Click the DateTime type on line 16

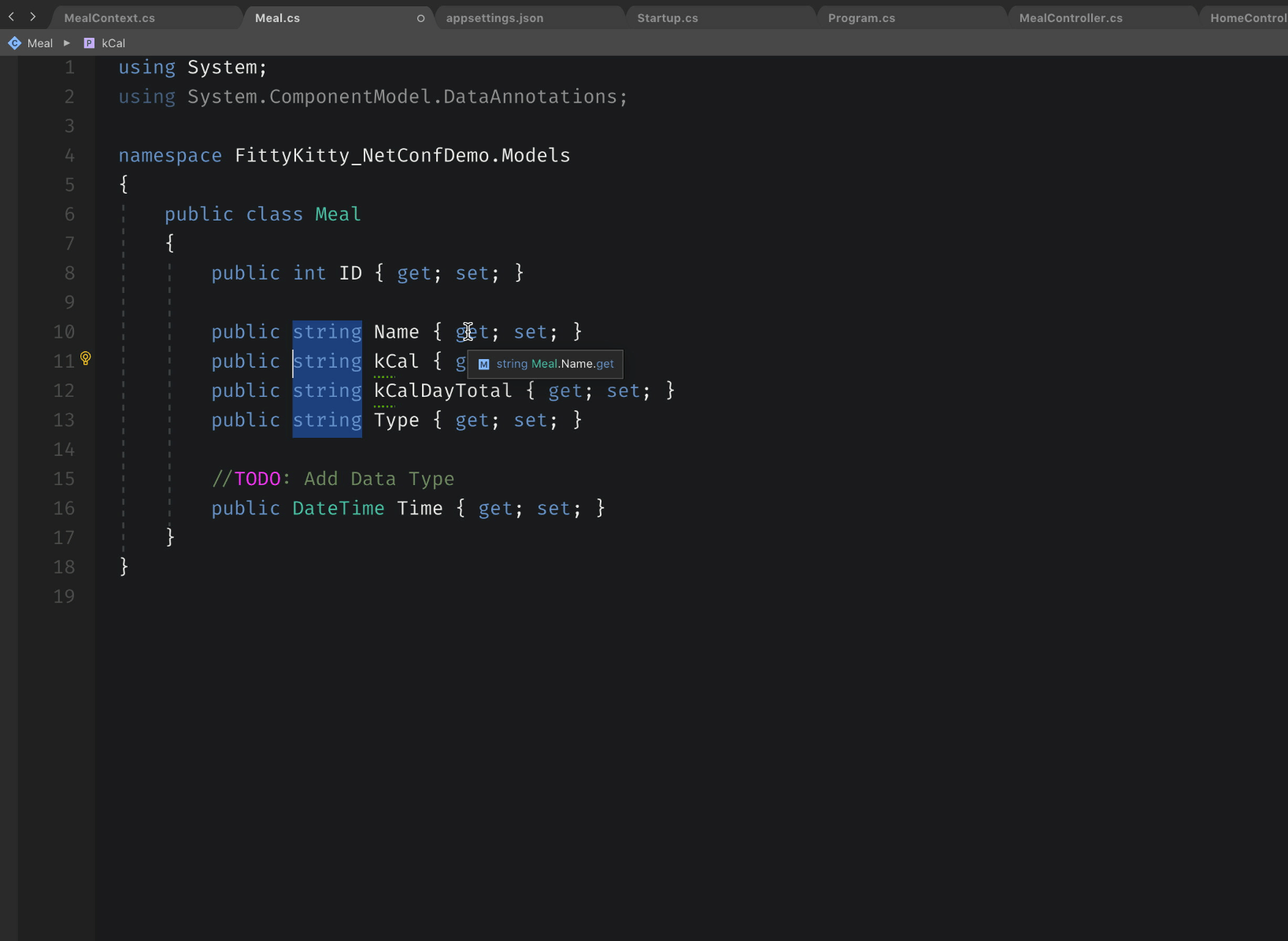coord(338,509)
